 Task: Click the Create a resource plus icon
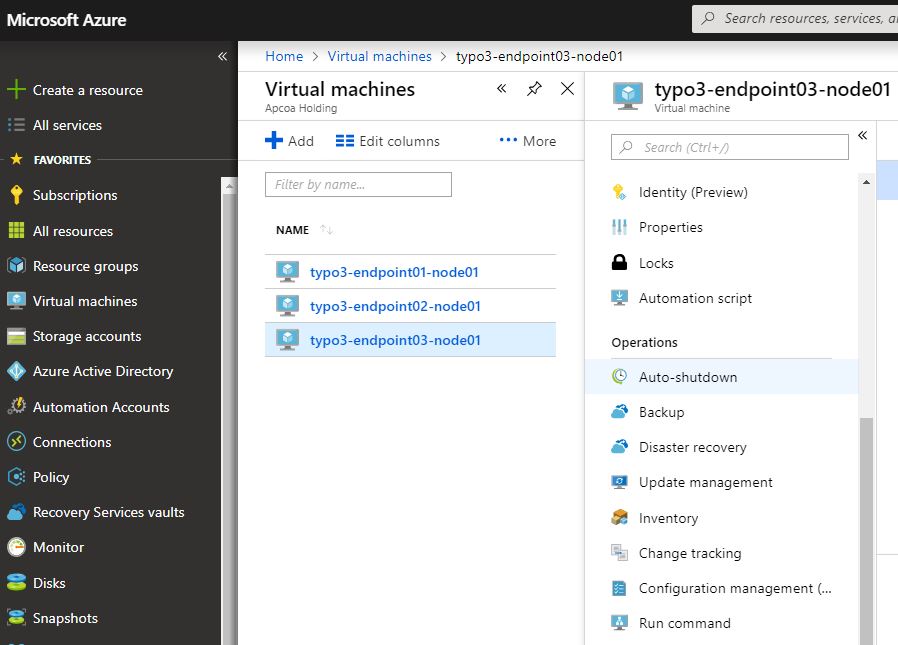16,90
